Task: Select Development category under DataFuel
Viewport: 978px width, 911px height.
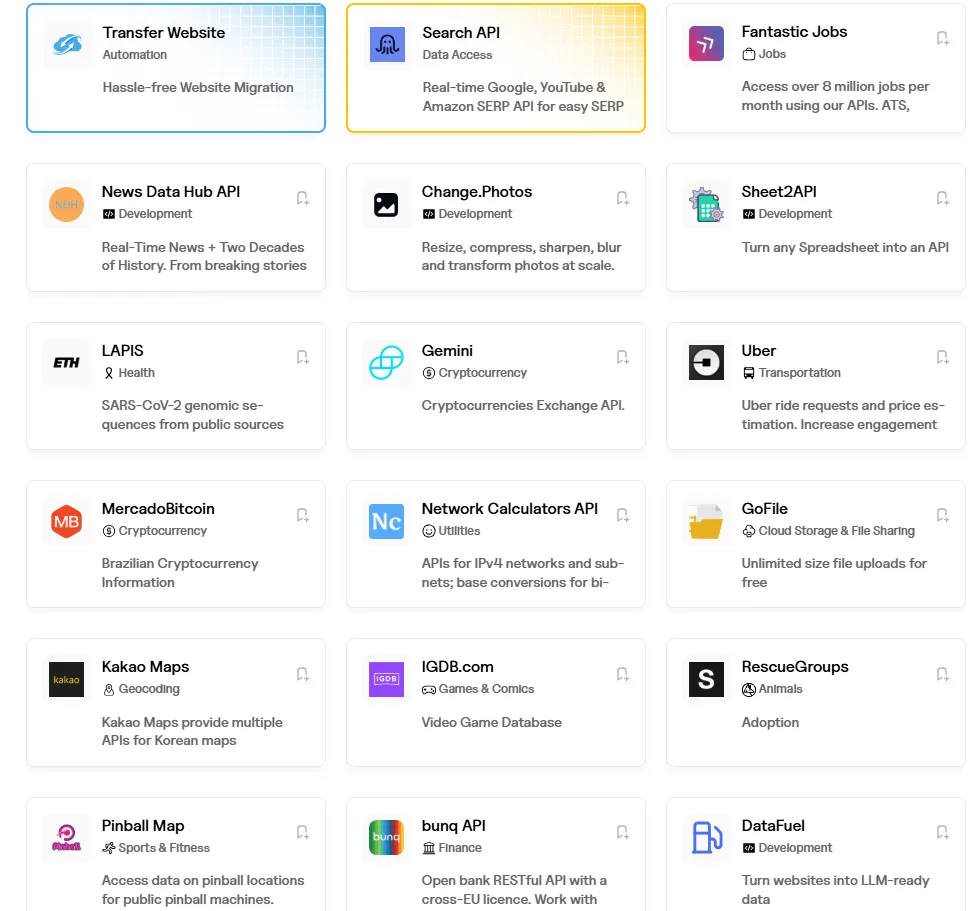Action: tap(787, 848)
